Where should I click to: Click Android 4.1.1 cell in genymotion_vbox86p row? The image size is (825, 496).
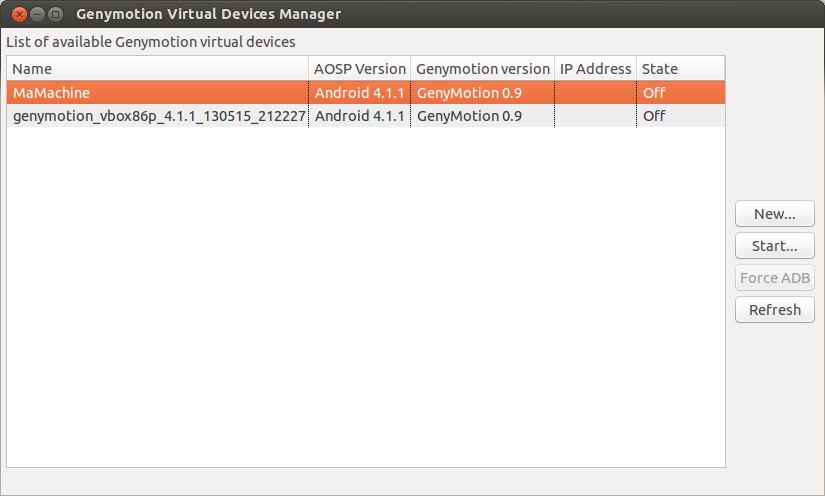point(359,116)
